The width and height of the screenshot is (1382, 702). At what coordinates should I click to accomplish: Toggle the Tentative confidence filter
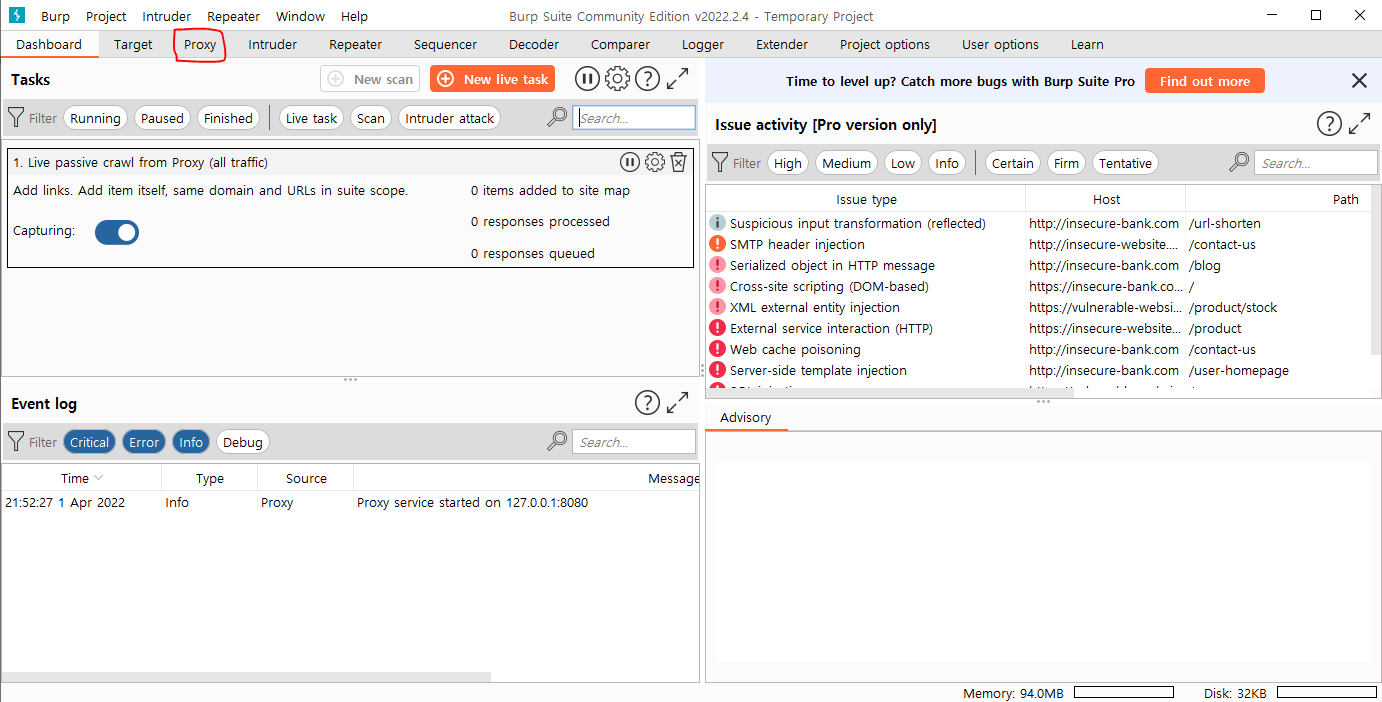[x=1126, y=163]
